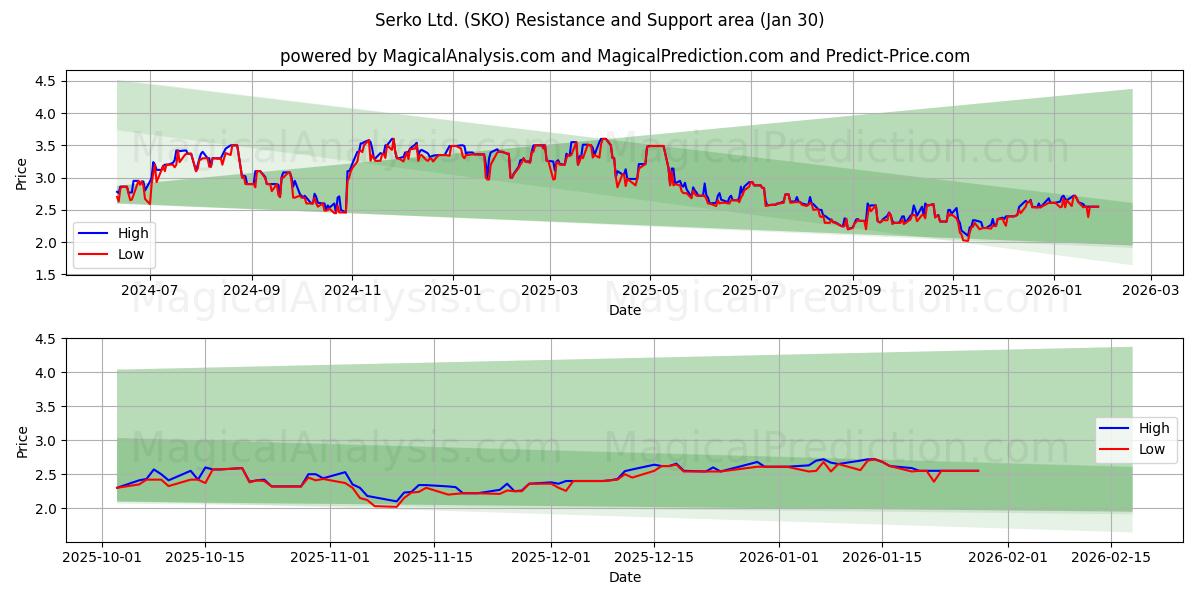Click the '2024-11' x-axis label
This screenshot has height=600, width=1200.
tap(352, 291)
